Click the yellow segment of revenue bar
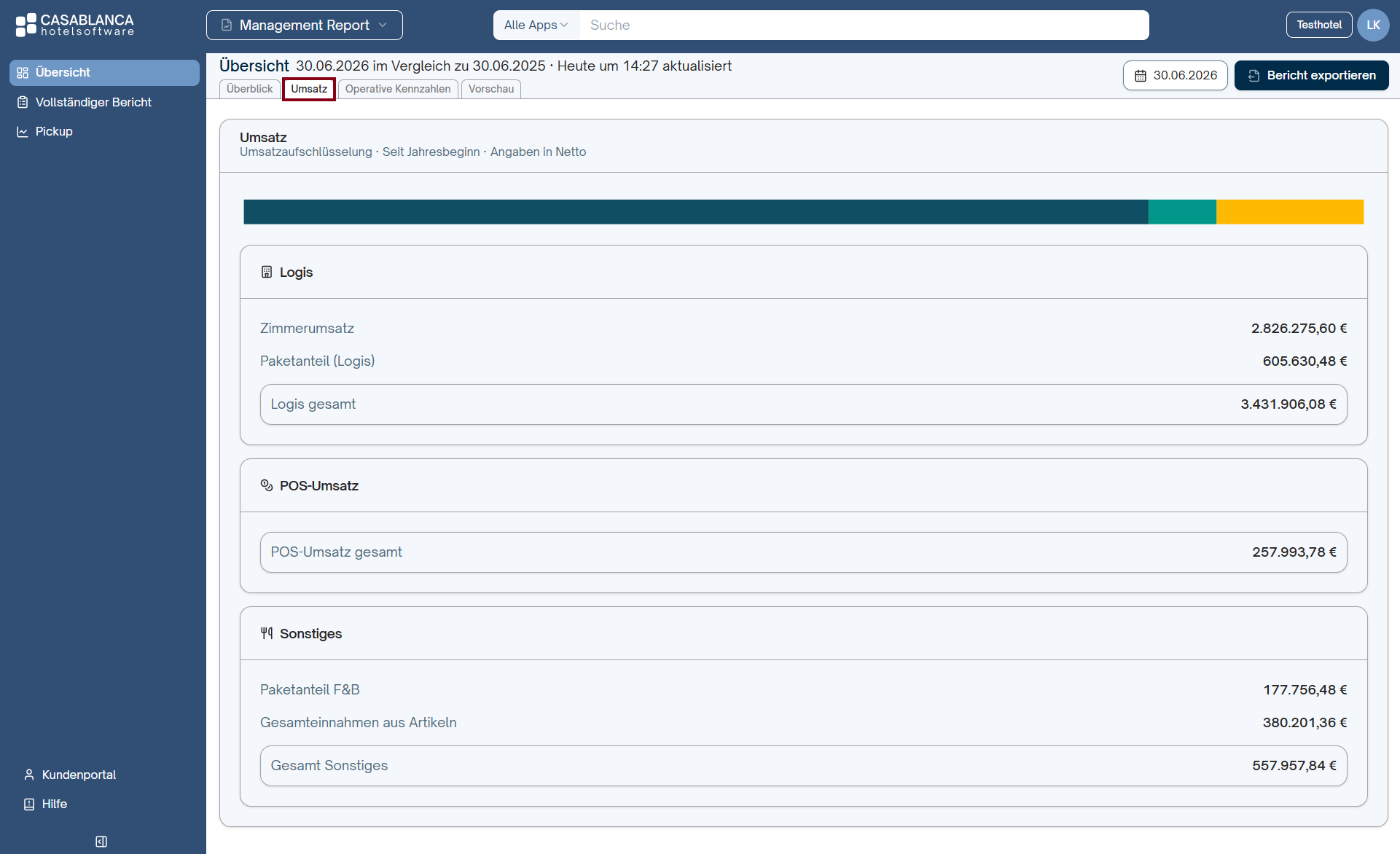This screenshot has width=1400, height=854. 1290,212
